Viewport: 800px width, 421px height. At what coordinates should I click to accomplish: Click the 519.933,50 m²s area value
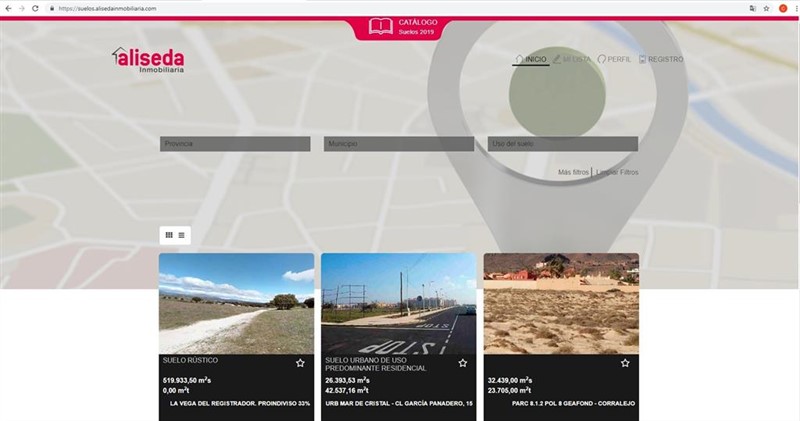pos(187,380)
